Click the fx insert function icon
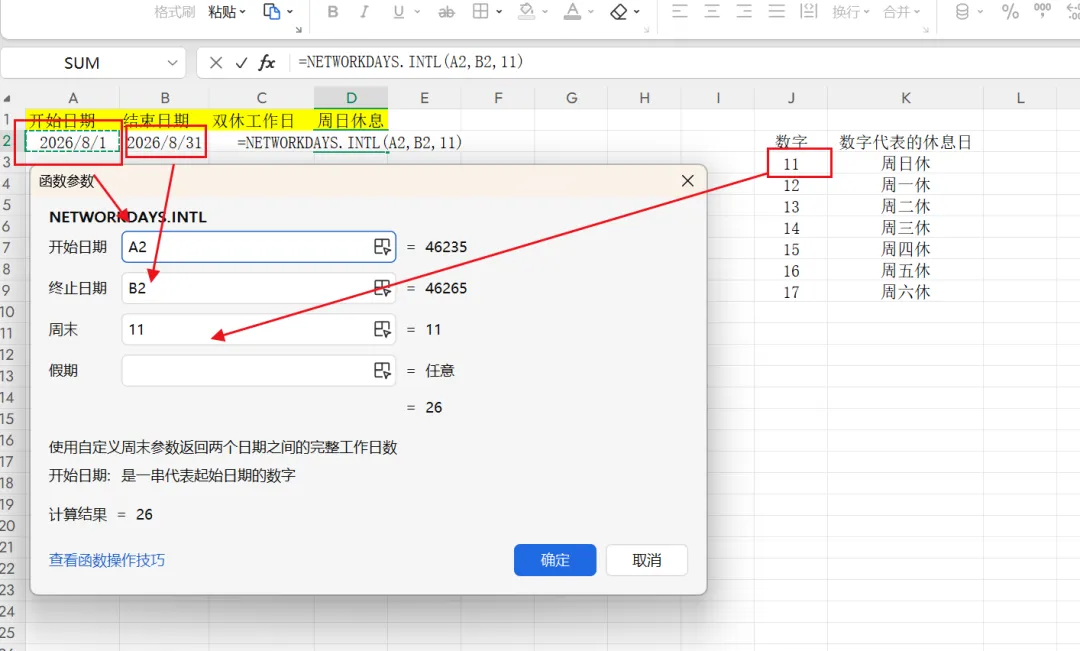The width and height of the screenshot is (1080, 651). tap(267, 63)
